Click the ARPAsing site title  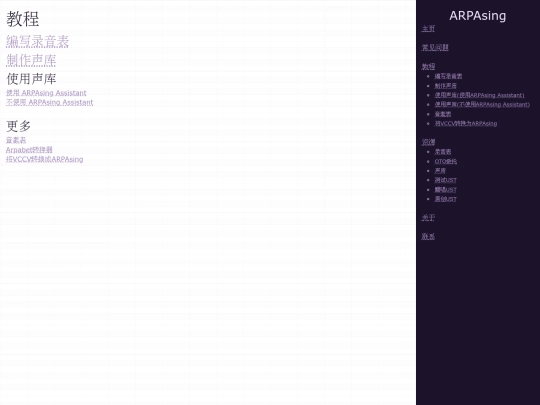pyautogui.click(x=478, y=16)
